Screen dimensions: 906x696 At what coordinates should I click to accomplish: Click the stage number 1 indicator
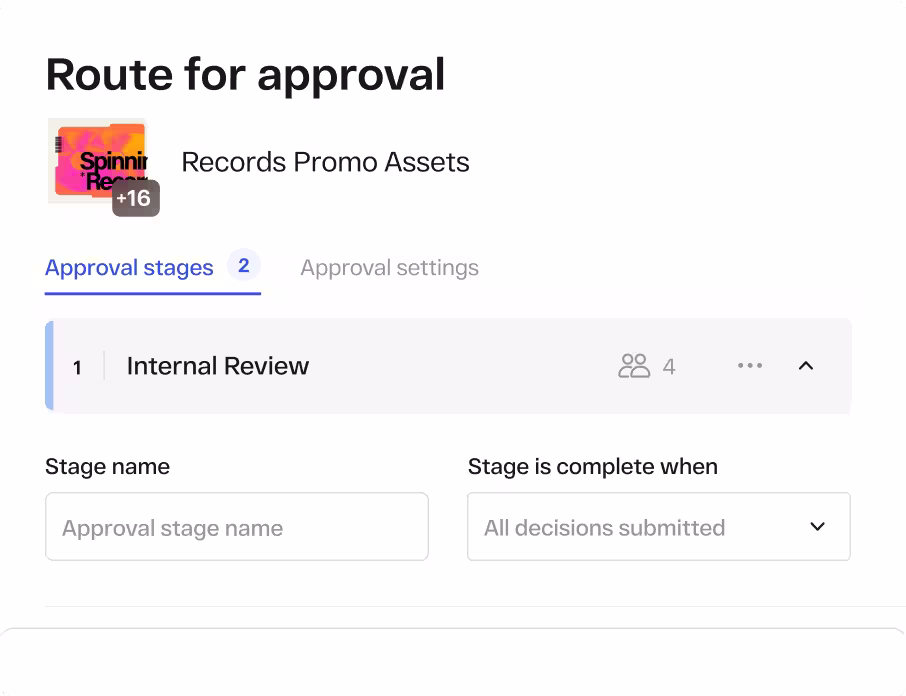[77, 367]
